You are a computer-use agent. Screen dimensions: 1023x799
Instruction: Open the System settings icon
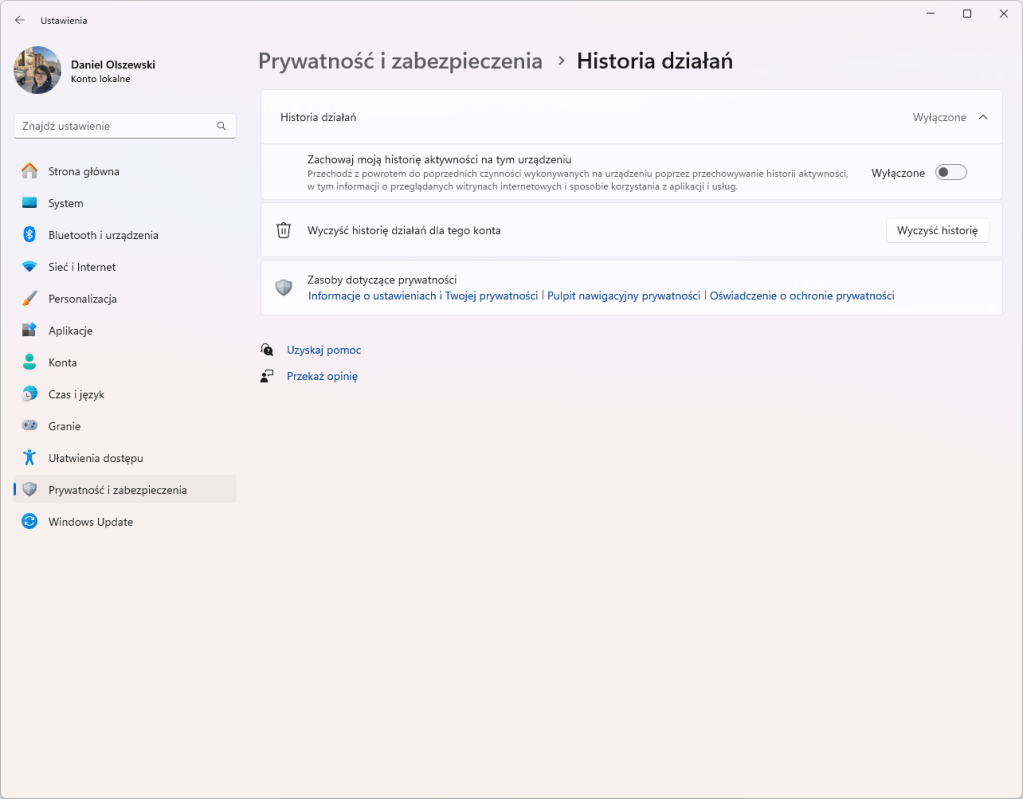[x=30, y=203]
